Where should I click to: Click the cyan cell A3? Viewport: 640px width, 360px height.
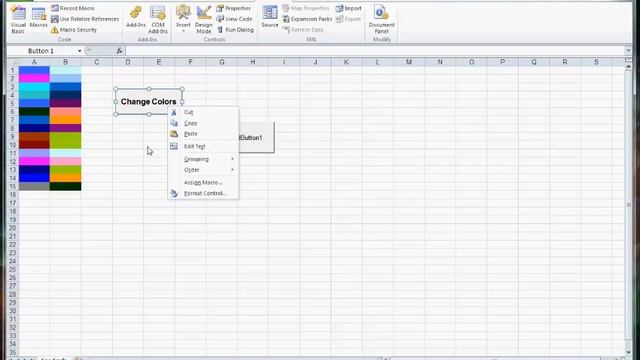click(x=34, y=87)
